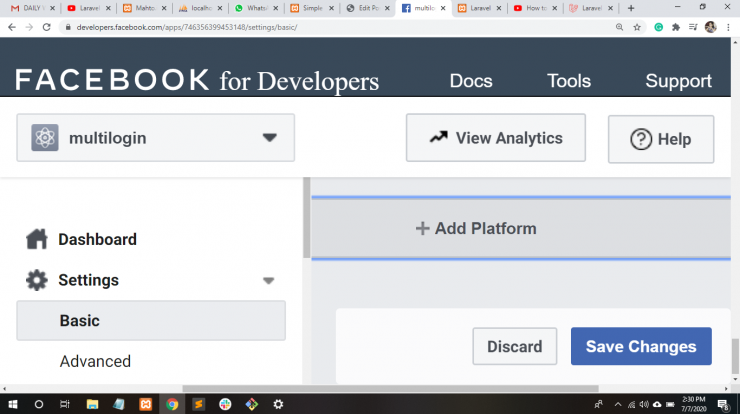This screenshot has width=740, height=414.
Task: Click the page vertical scrollbar thumb
Action: (x=735, y=355)
